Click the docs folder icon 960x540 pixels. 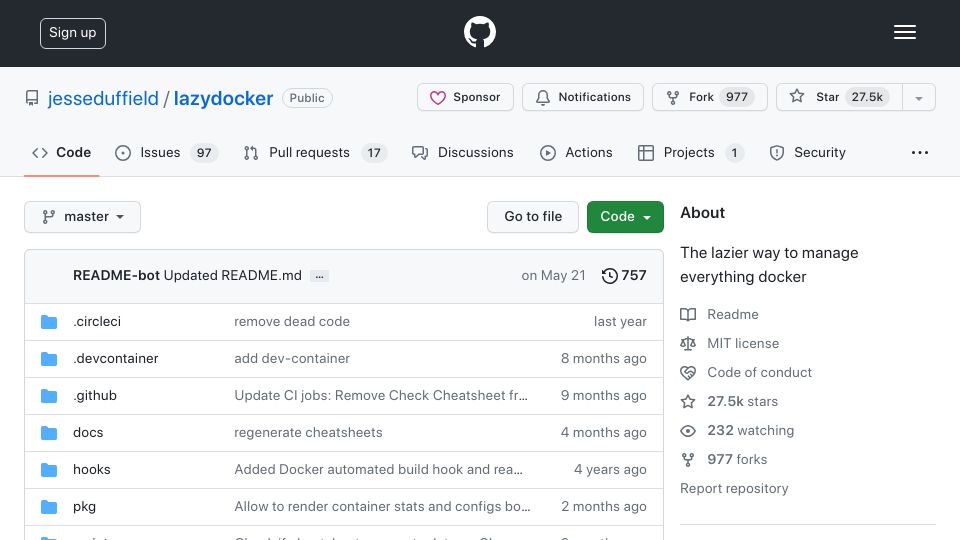coord(49,433)
